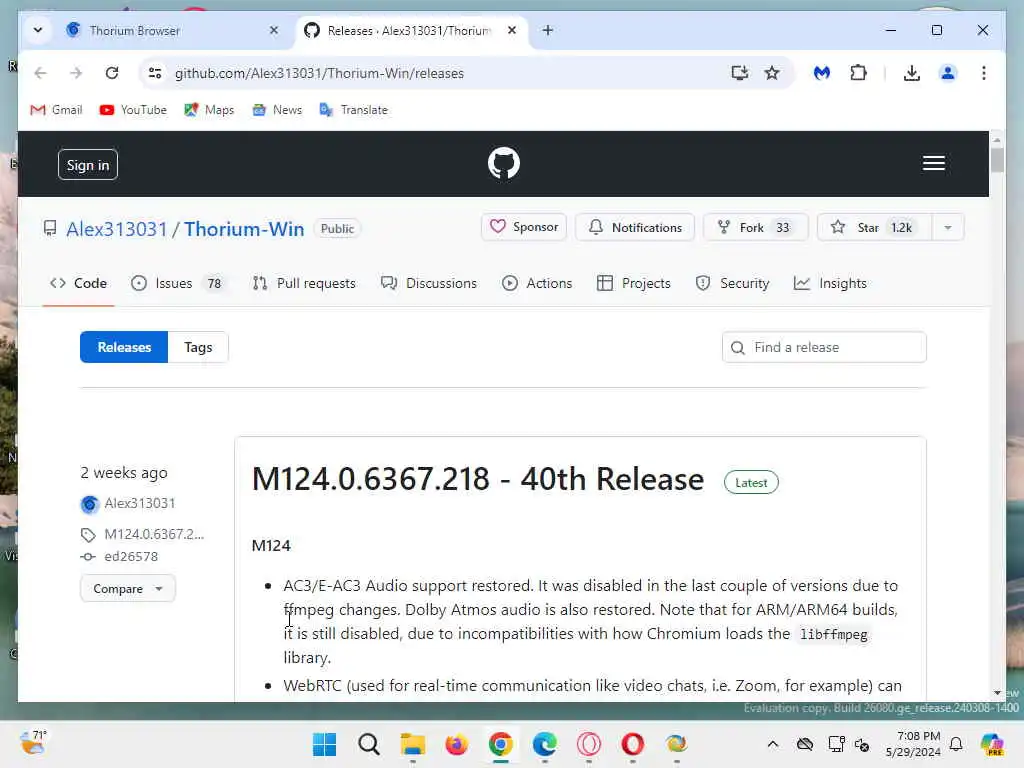Screen dimensions: 1024x768
Task: Install app icon in address bar
Action: [x=739, y=73]
